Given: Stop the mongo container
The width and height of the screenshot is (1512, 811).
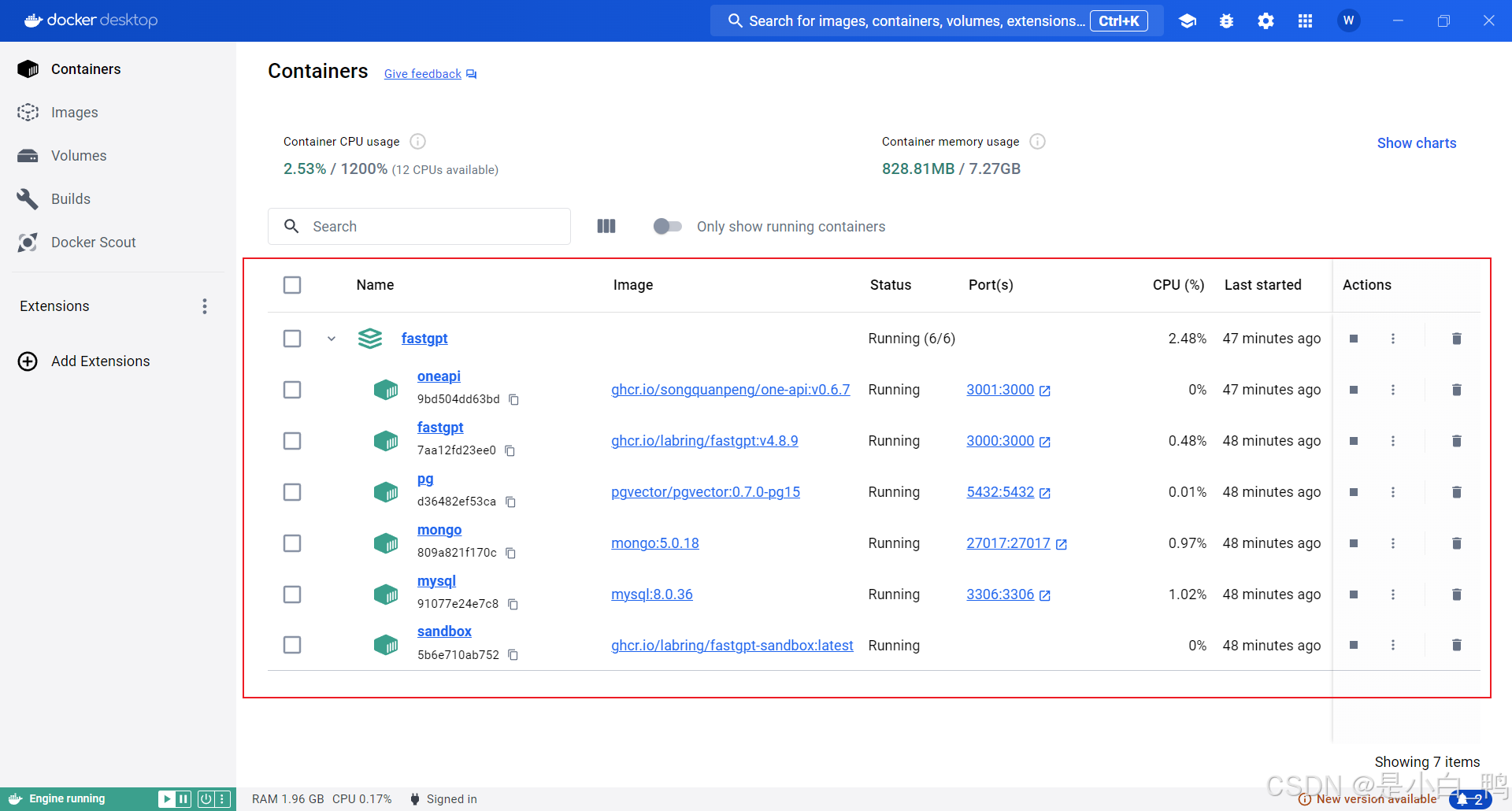Looking at the screenshot, I should coord(1354,543).
